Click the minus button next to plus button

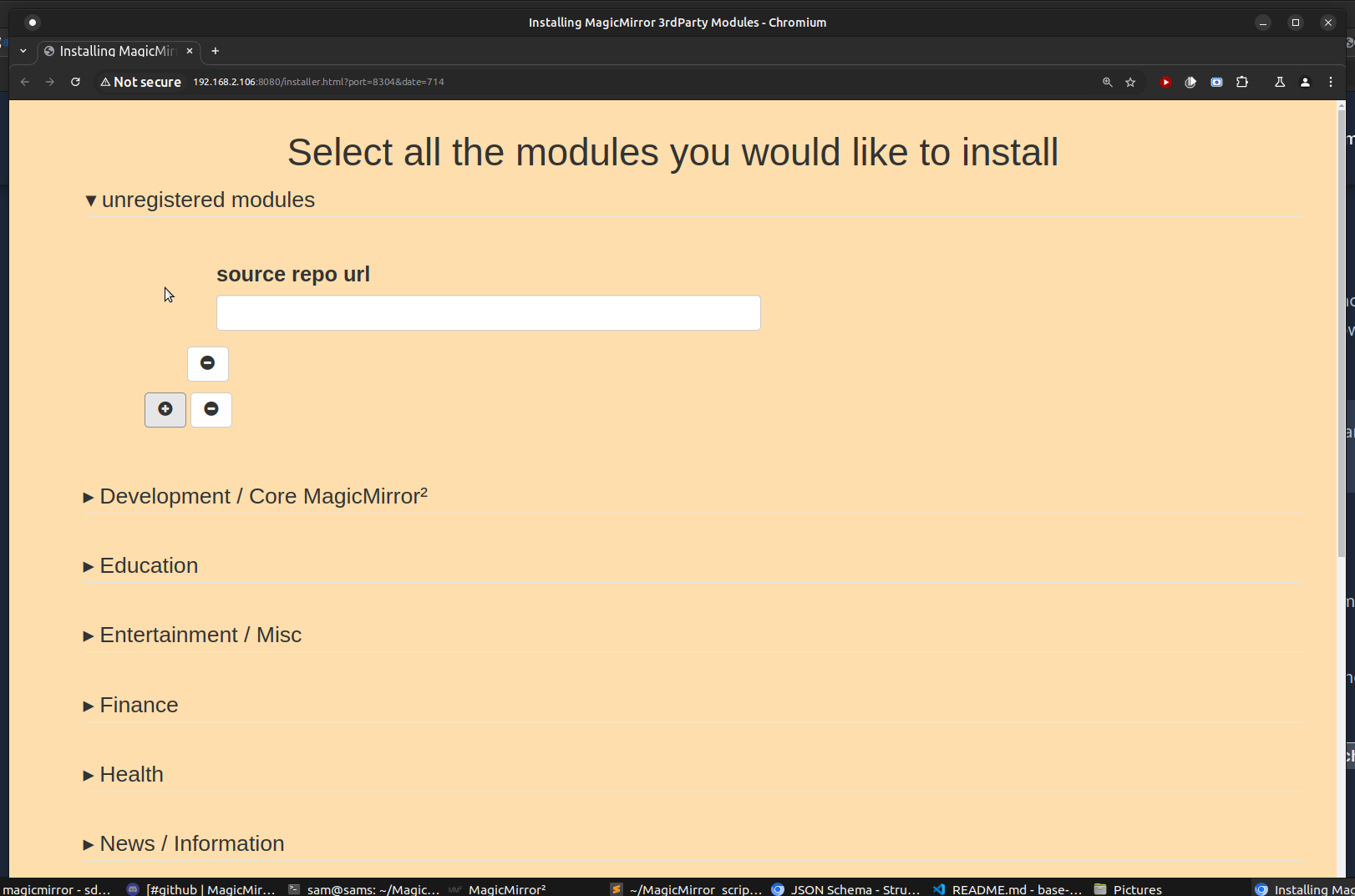click(211, 410)
